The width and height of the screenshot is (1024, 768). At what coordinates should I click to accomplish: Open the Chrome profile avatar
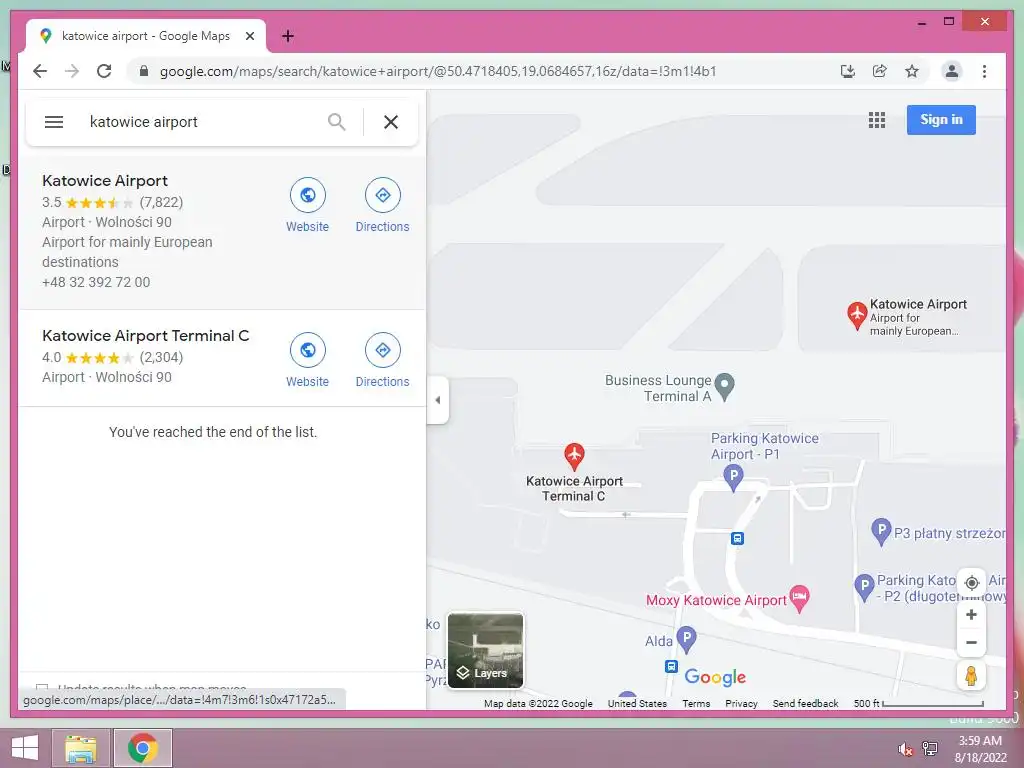click(x=952, y=71)
